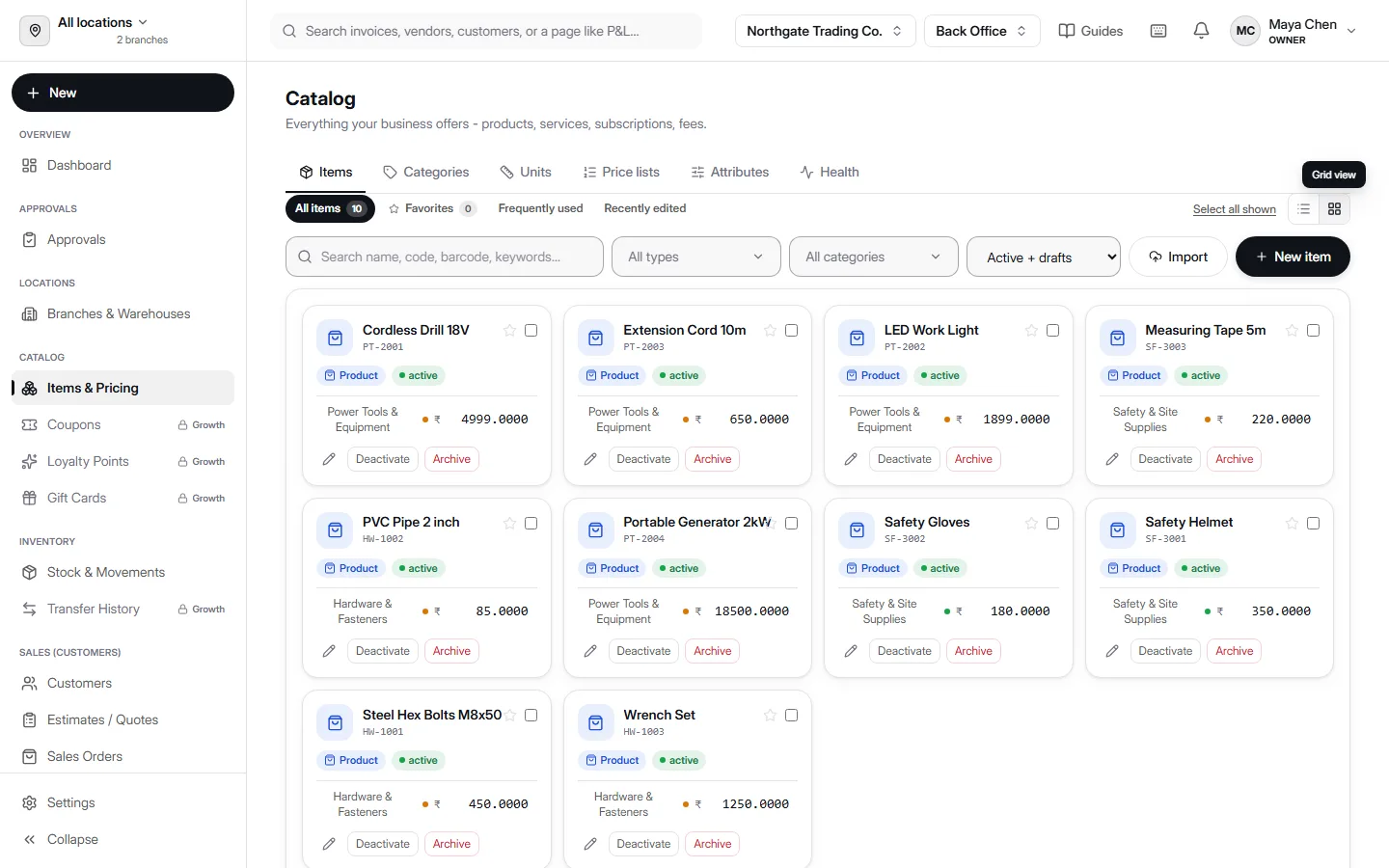Focus the catalog item search field

445,257
